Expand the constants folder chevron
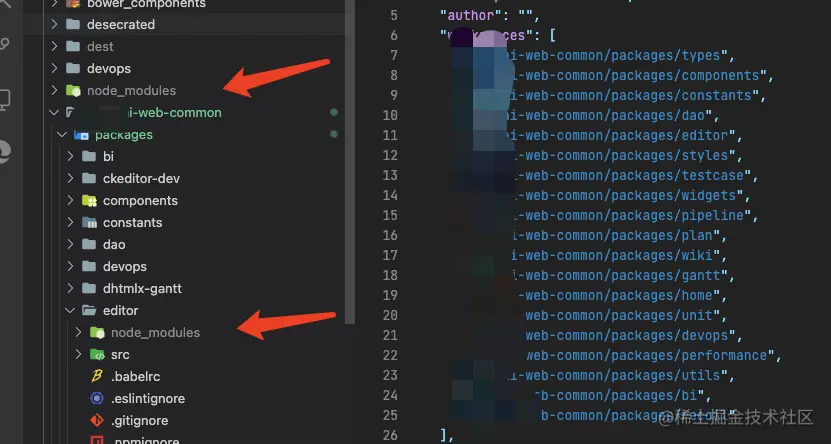This screenshot has height=444, width=831. click(x=70, y=223)
